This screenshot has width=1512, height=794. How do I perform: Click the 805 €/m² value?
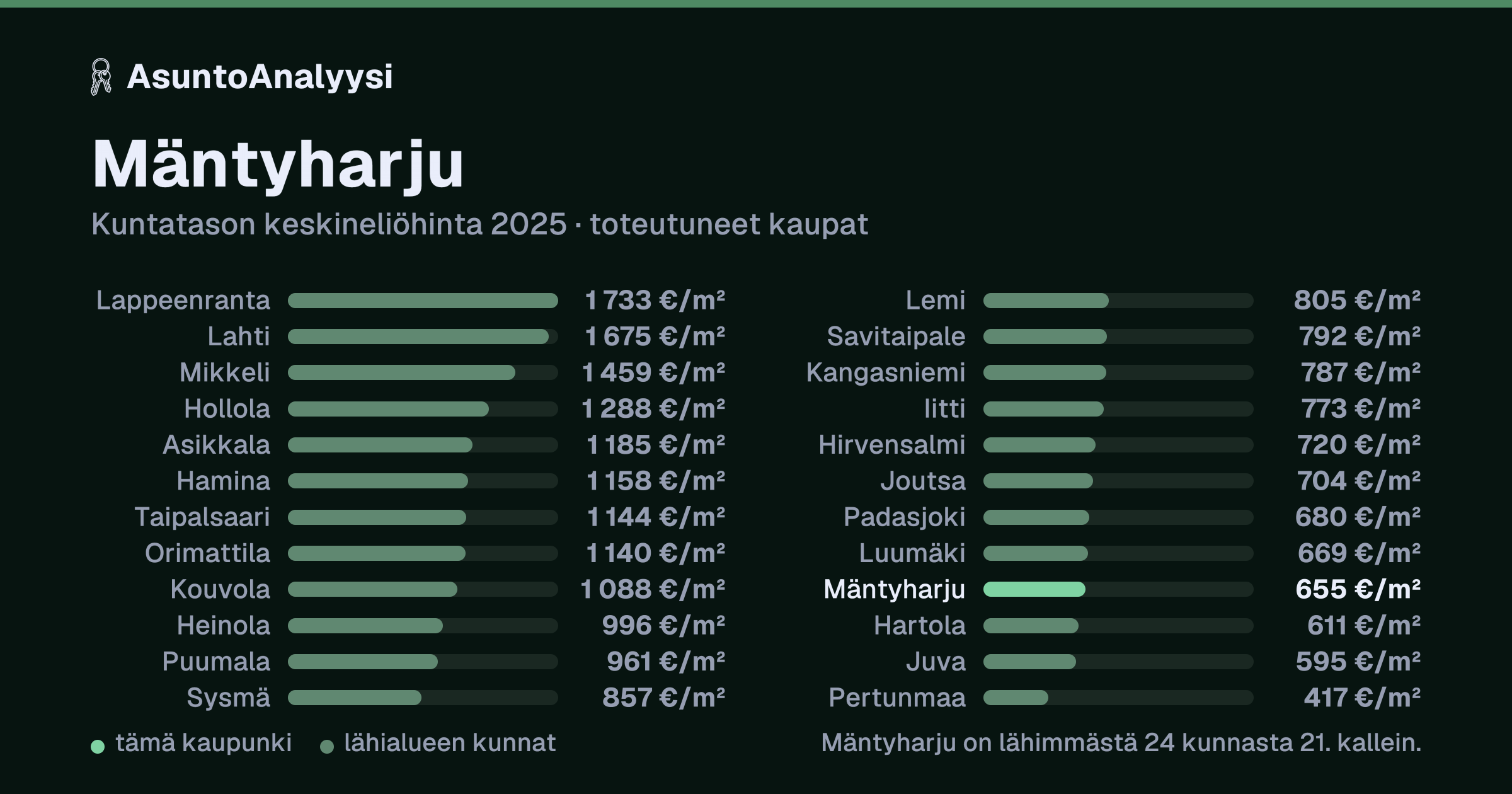click(1358, 301)
